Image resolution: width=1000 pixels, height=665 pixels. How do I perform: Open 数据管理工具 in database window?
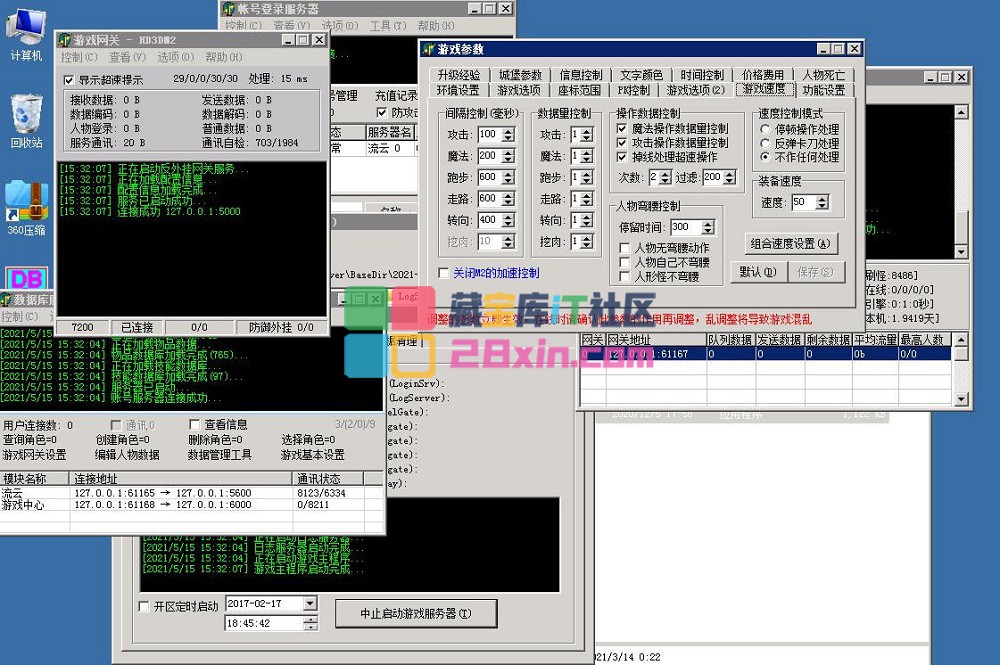[x=219, y=455]
